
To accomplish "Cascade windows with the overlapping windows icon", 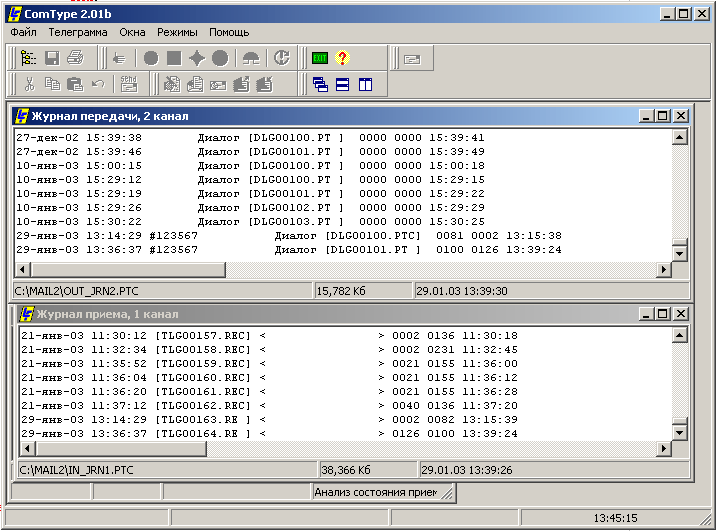I will [x=320, y=84].
